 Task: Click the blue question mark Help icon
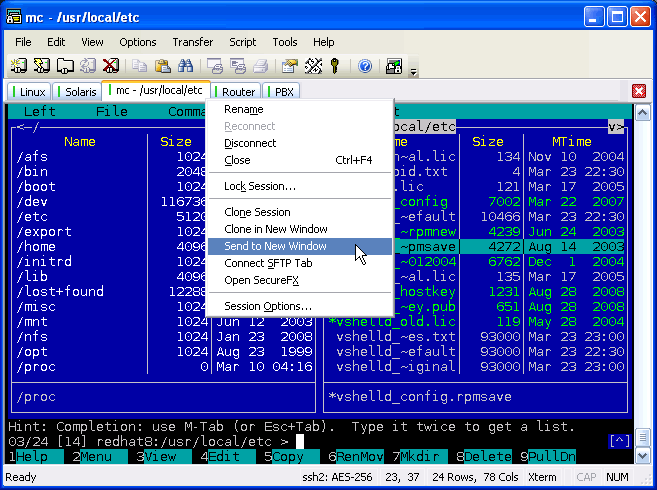point(365,66)
